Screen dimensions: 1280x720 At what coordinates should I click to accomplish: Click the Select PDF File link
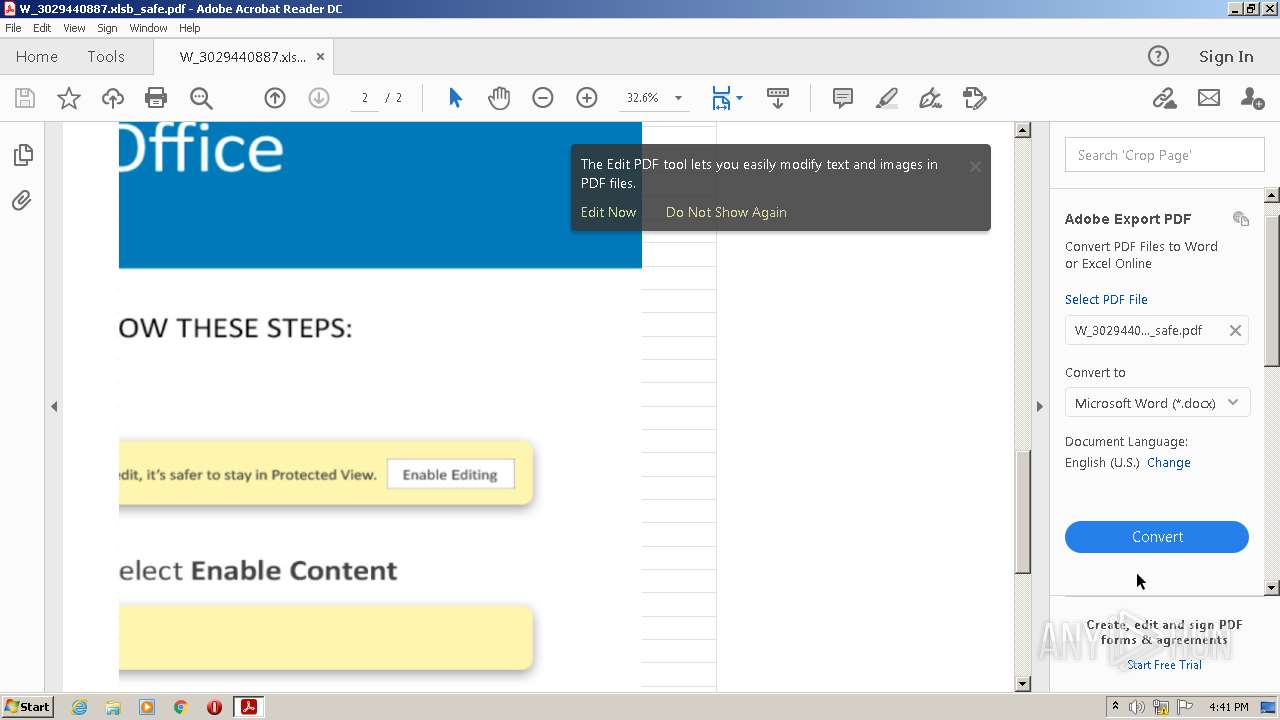pos(1106,299)
